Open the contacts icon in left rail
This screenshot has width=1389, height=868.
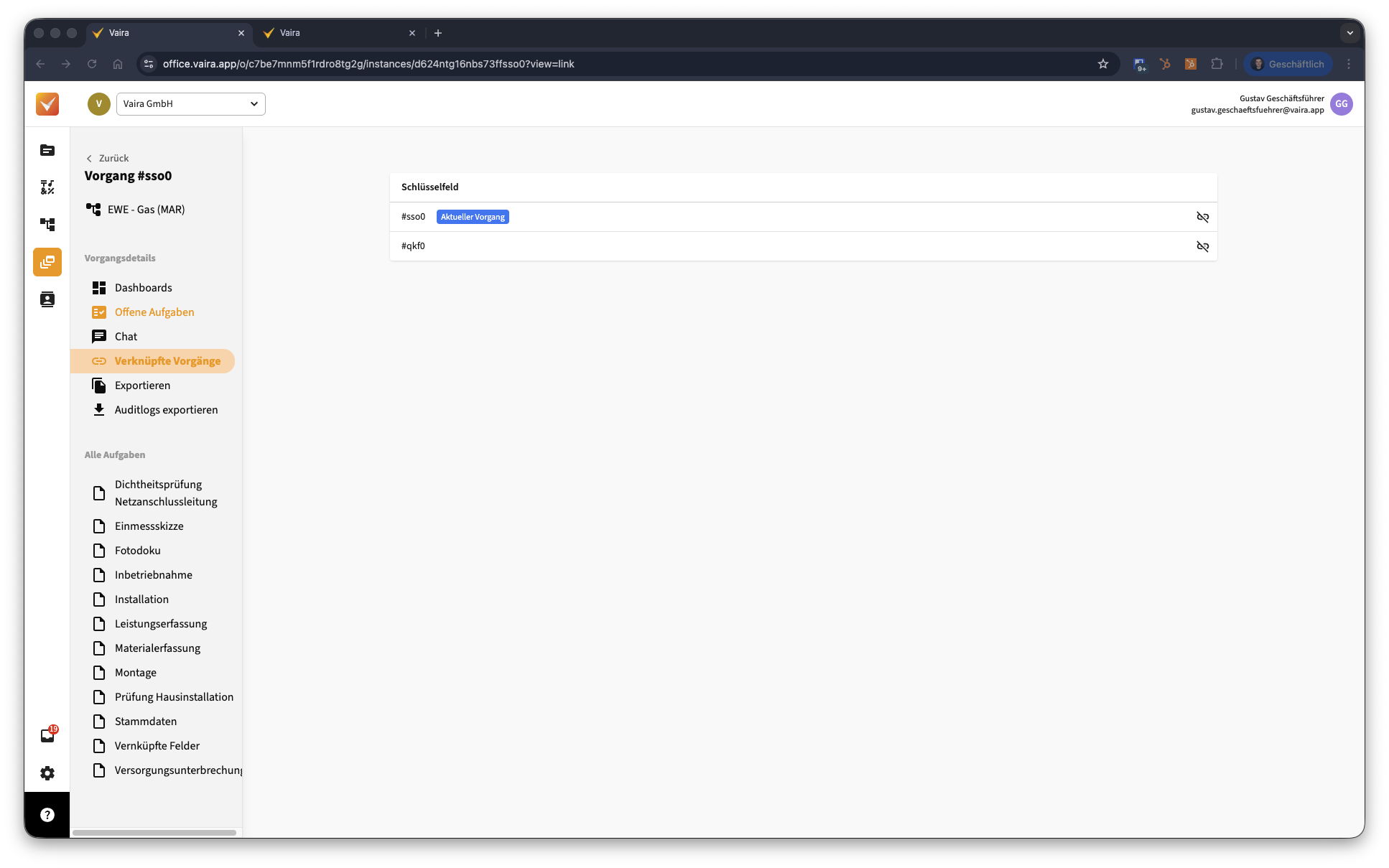pyautogui.click(x=47, y=299)
